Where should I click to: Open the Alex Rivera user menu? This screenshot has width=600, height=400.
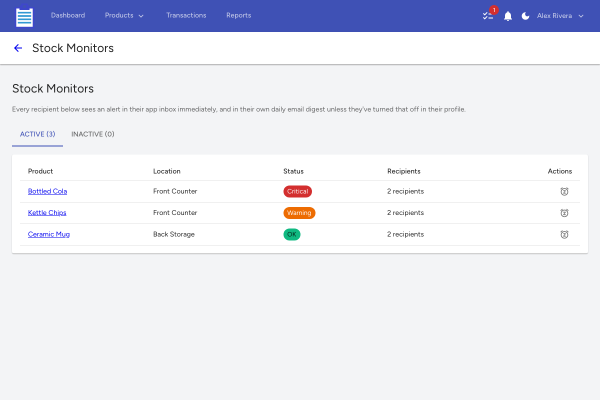pos(560,16)
